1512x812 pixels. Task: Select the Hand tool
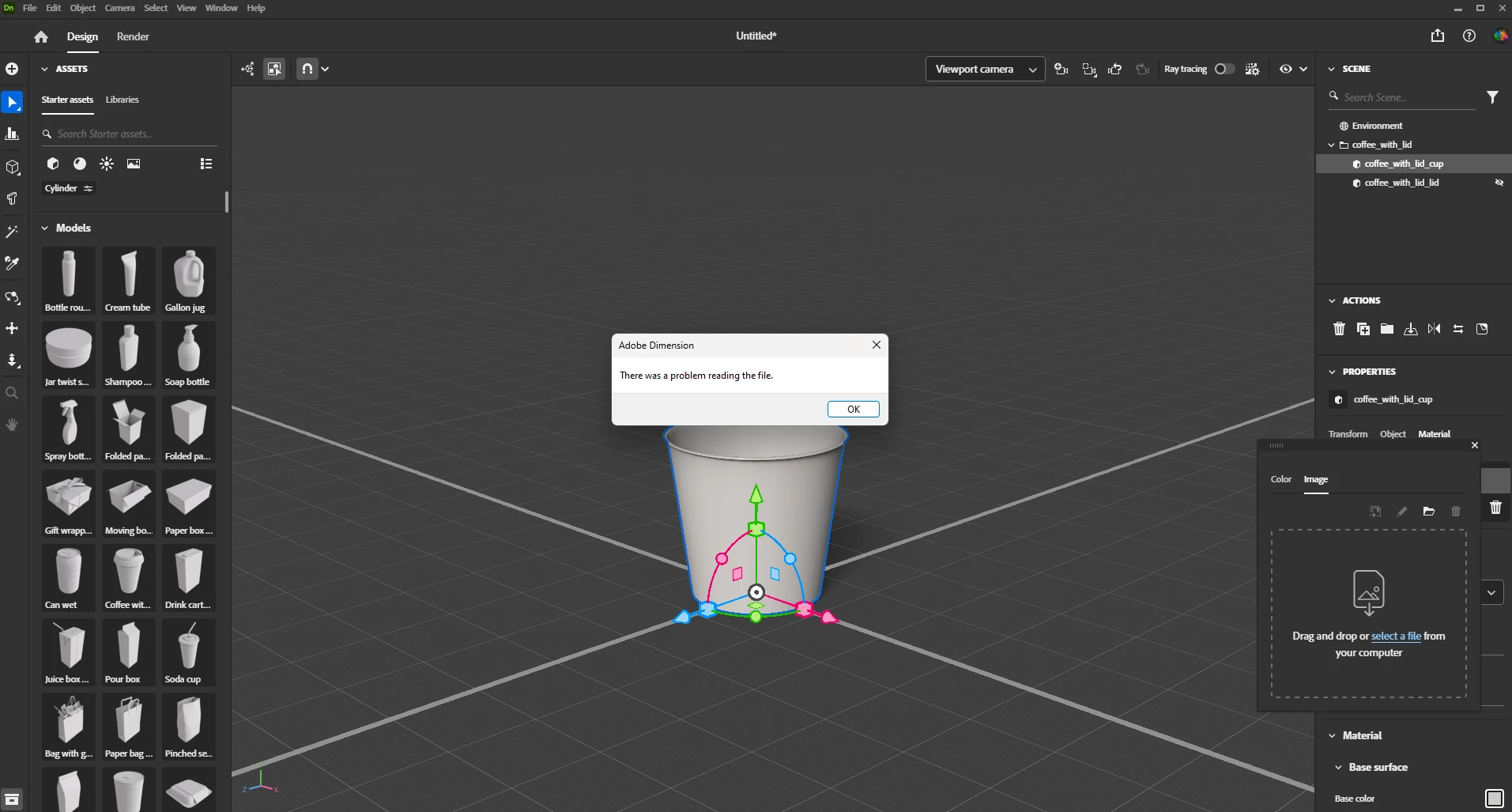click(x=12, y=425)
